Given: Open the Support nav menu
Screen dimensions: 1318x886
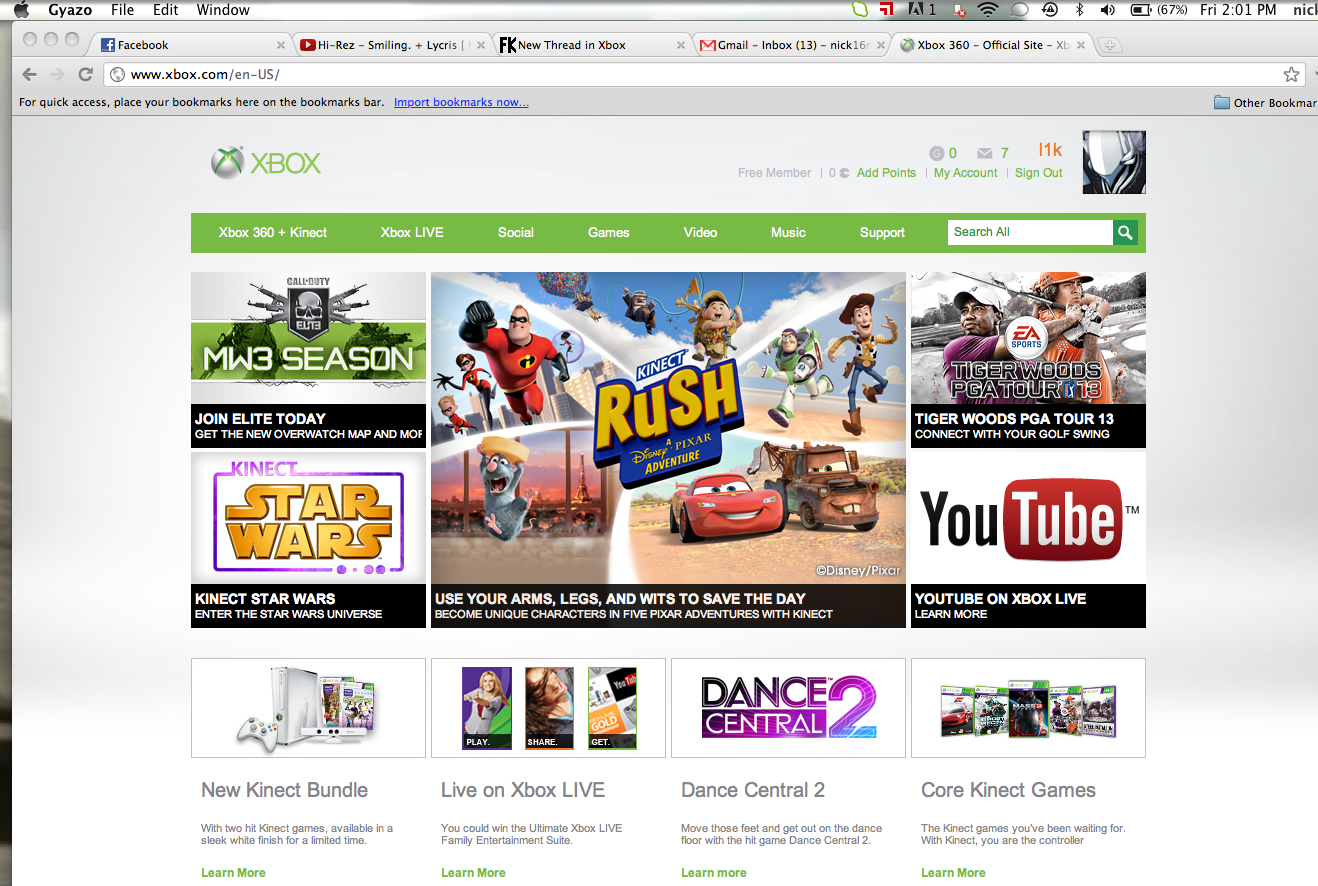Looking at the screenshot, I should click(882, 233).
